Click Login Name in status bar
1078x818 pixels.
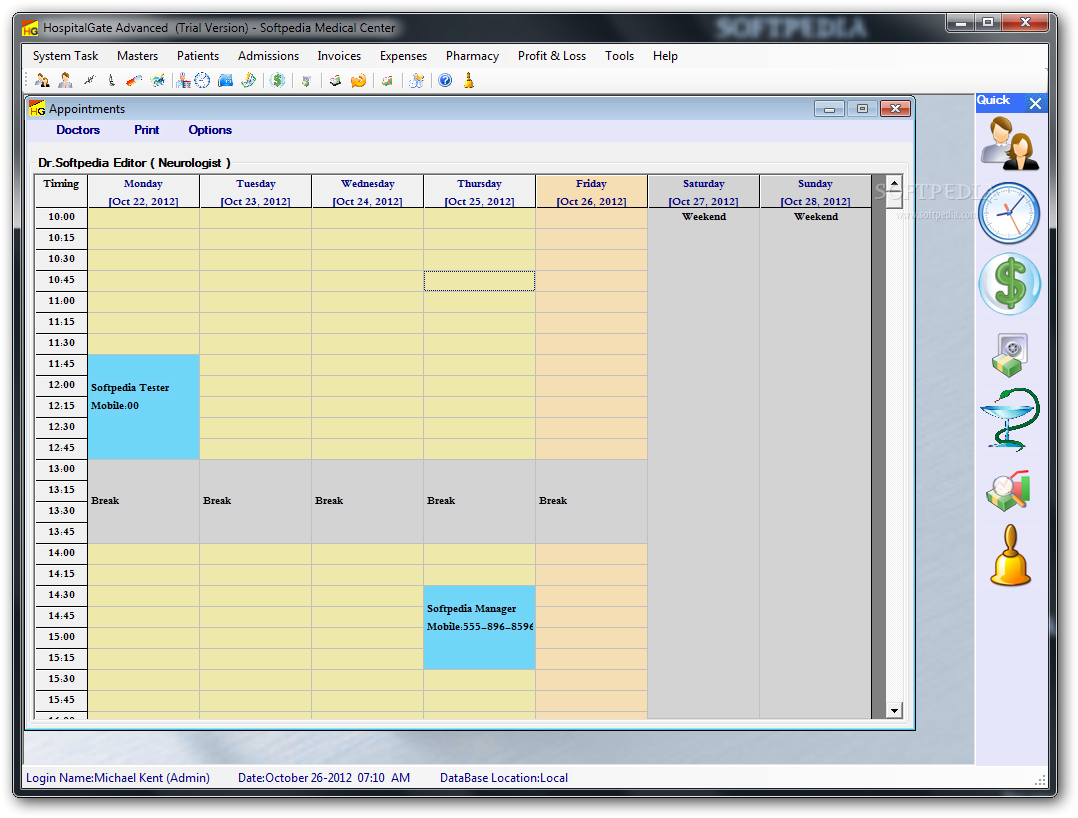coord(118,778)
